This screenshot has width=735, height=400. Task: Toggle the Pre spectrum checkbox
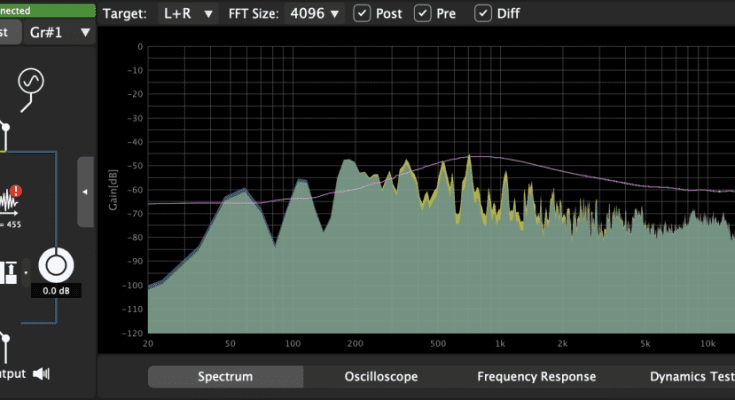click(x=423, y=14)
